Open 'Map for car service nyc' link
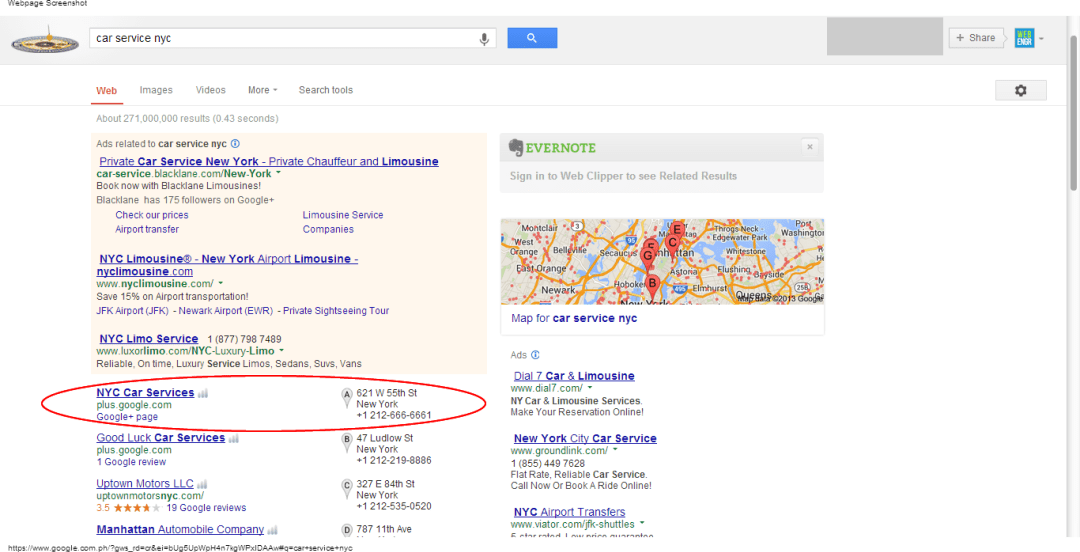 574,319
